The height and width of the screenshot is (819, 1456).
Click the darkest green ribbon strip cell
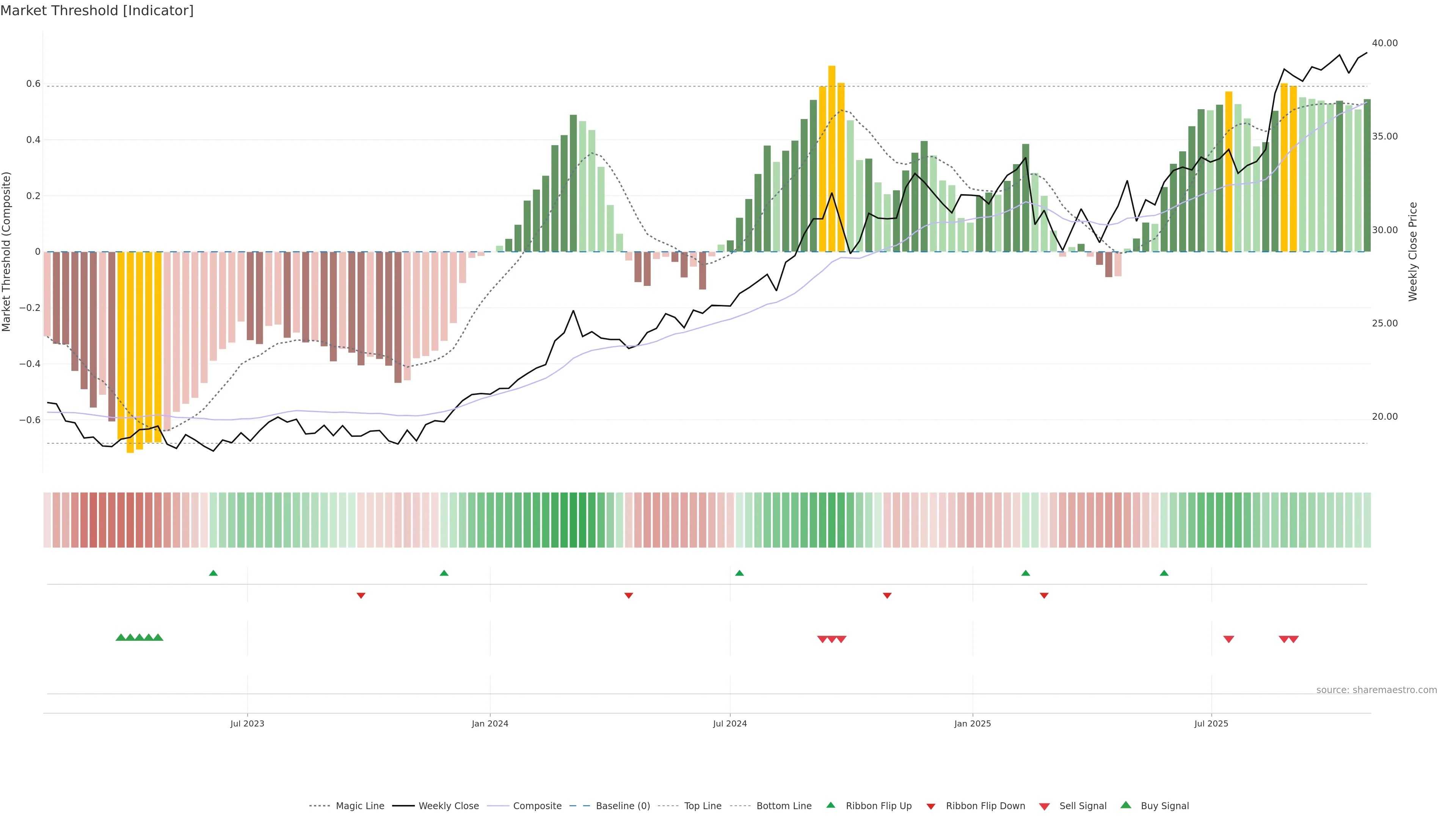573,520
